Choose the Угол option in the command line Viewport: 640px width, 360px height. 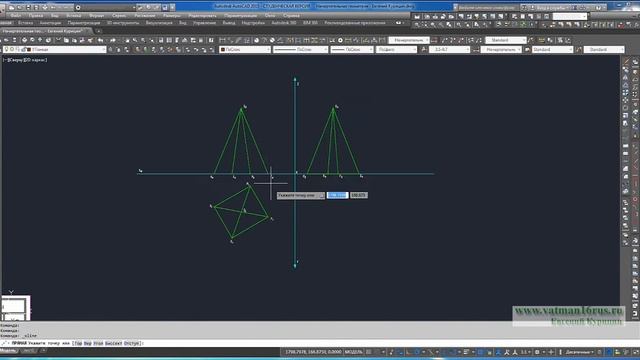click(98, 343)
